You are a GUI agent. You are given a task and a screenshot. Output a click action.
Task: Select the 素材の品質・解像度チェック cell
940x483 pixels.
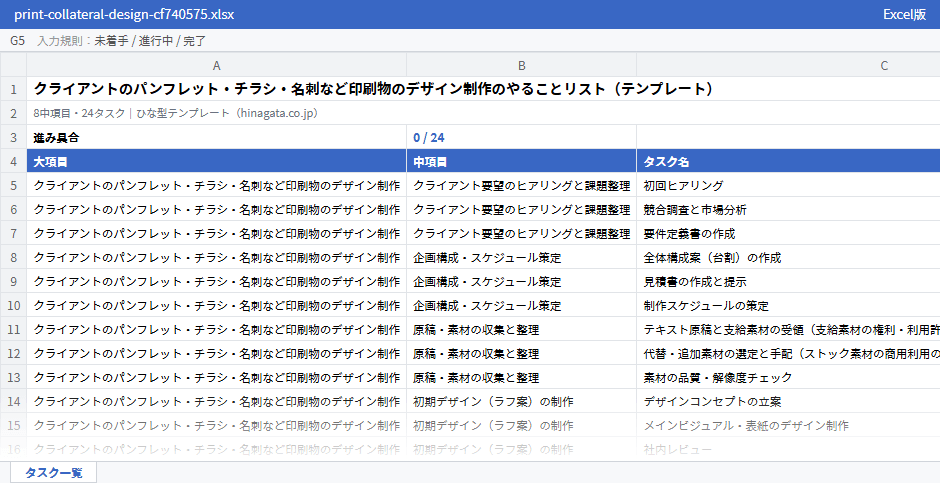[x=788, y=377]
